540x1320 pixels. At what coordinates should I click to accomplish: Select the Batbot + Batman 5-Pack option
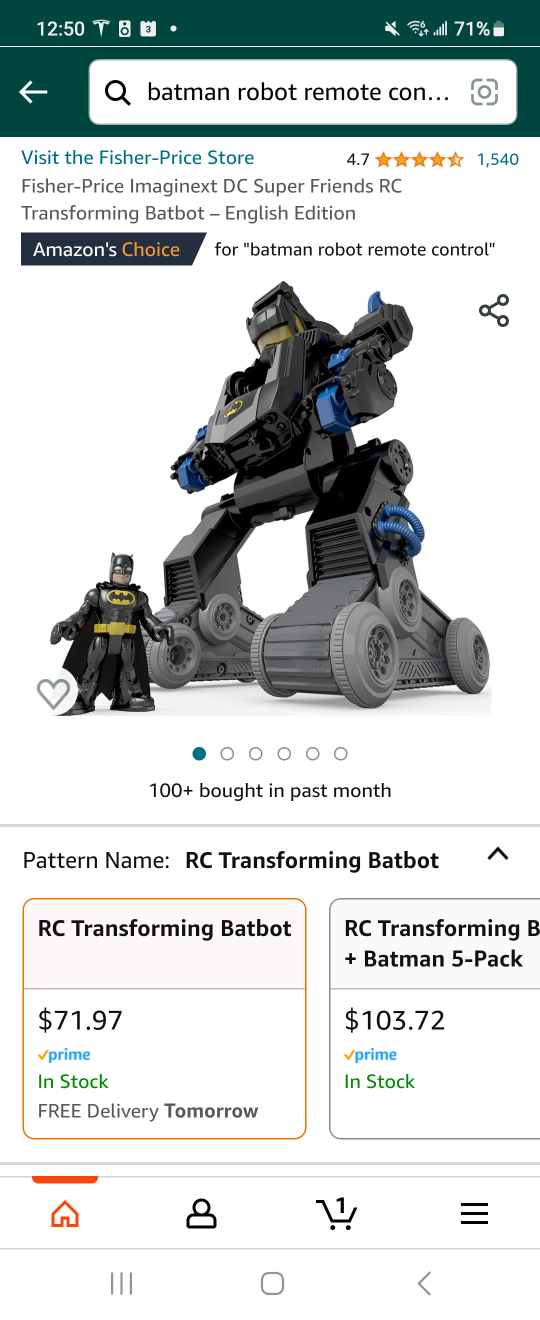coord(435,1018)
